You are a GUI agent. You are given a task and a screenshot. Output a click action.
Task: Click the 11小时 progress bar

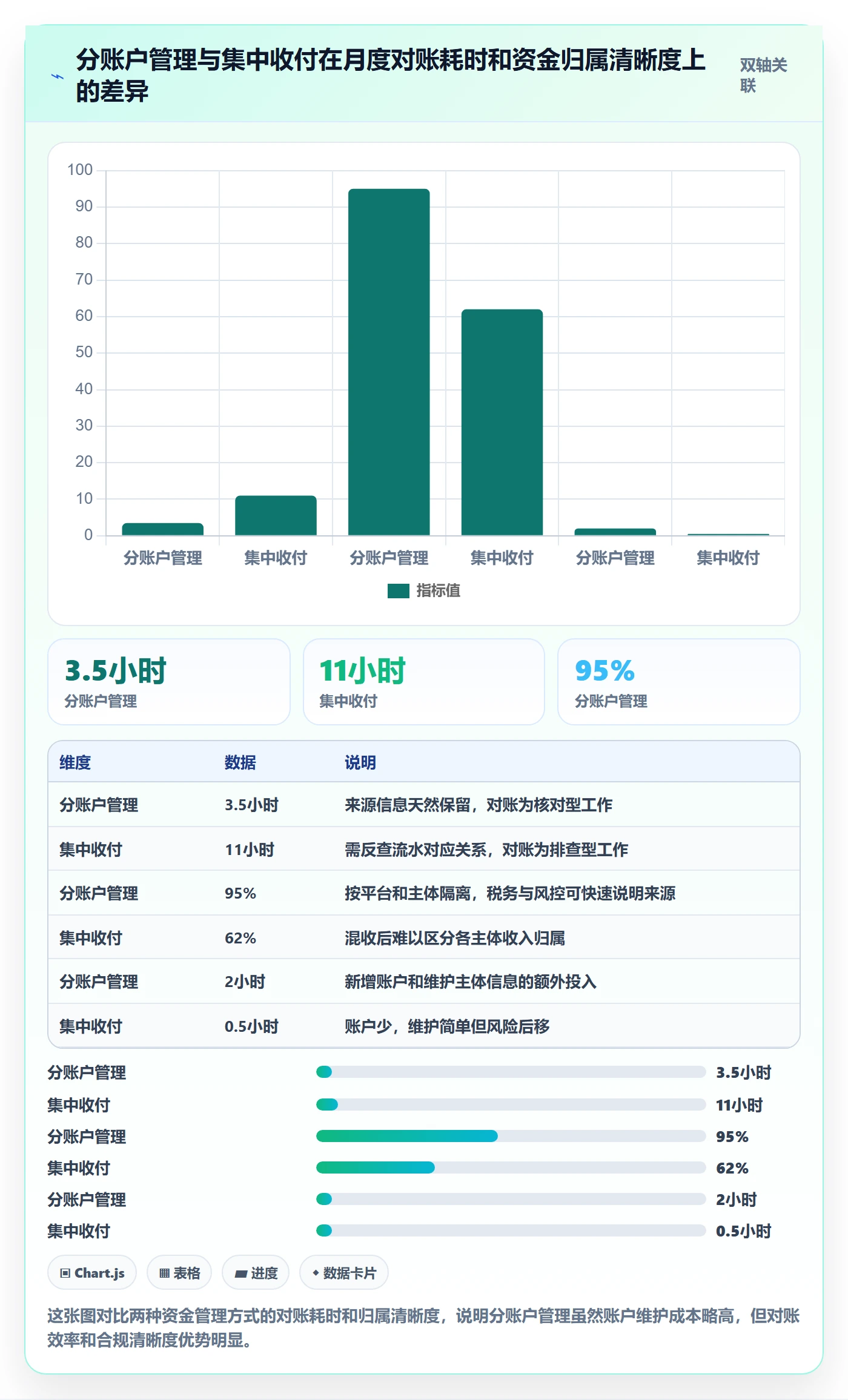(511, 1104)
